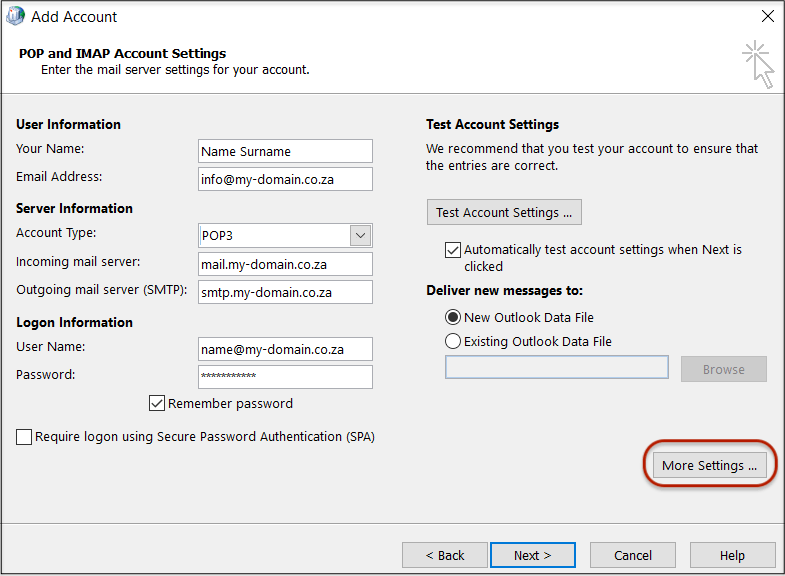Screen dimensions: 785x576
Task: Select New Outlook Data File radio
Action: (x=453, y=317)
